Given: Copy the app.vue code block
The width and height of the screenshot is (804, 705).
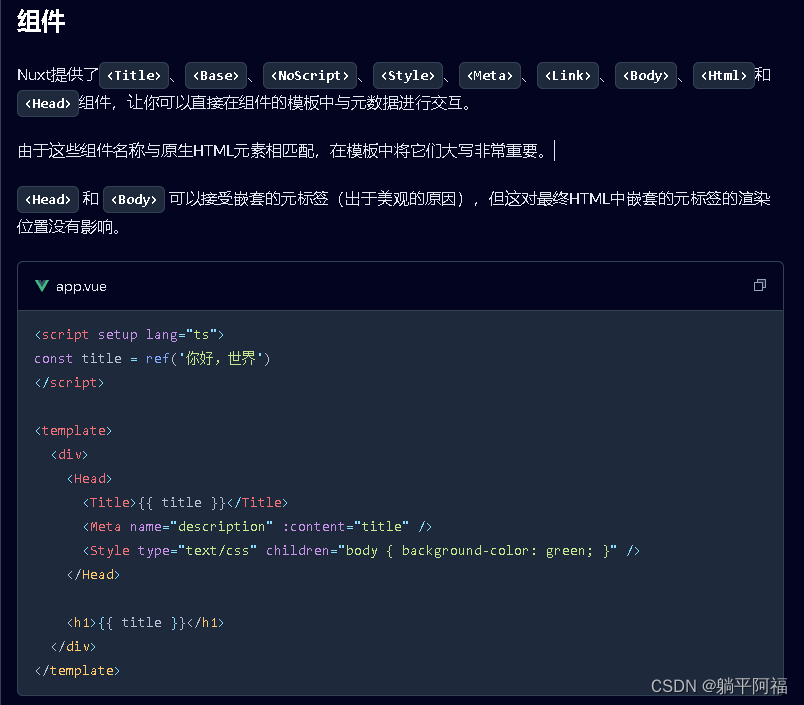Looking at the screenshot, I should (759, 285).
